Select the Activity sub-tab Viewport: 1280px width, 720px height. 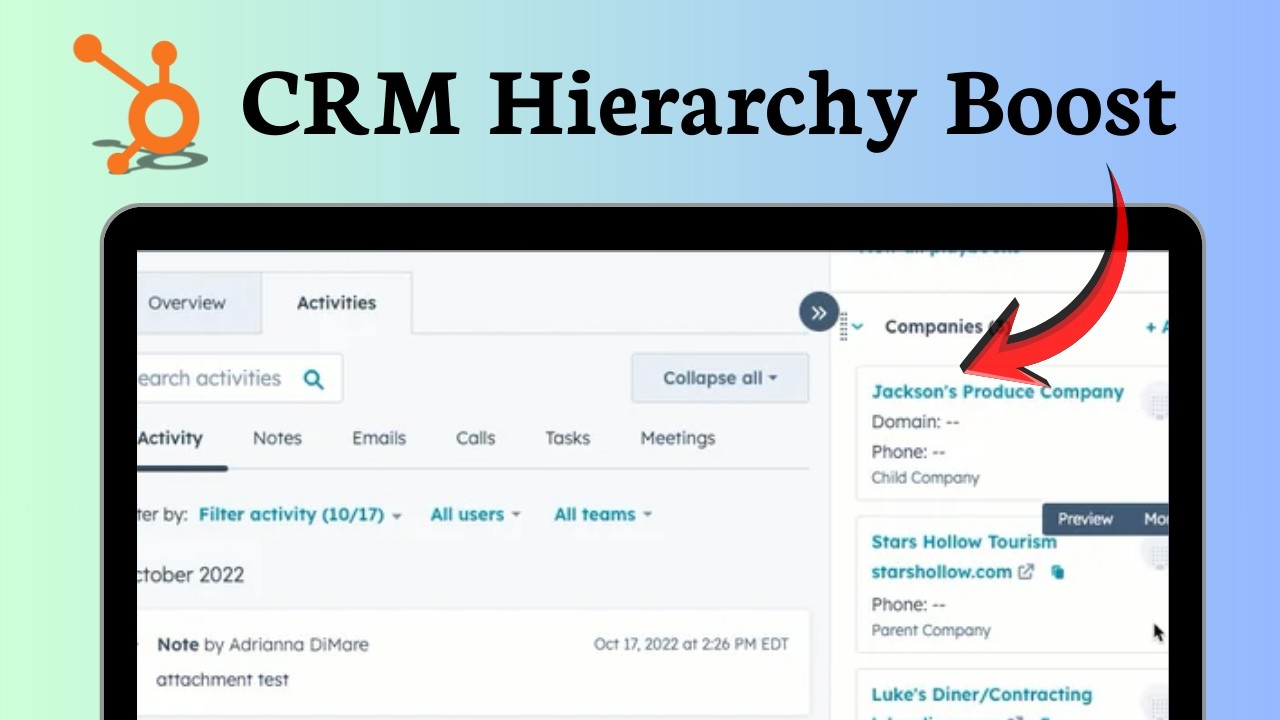click(x=171, y=438)
